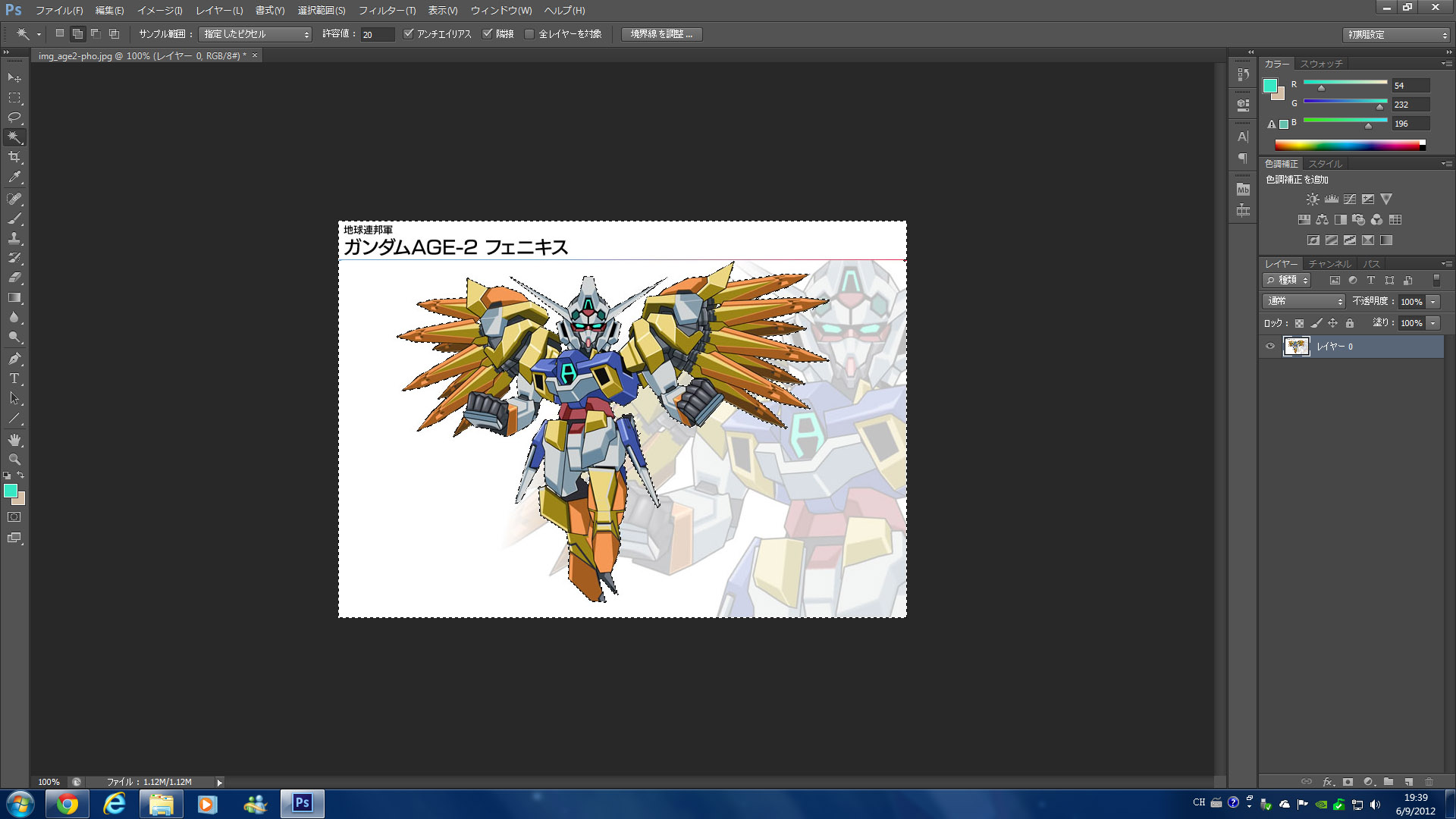Click the delete layer trash icon
Viewport: 1456px width, 819px height.
(x=1429, y=782)
